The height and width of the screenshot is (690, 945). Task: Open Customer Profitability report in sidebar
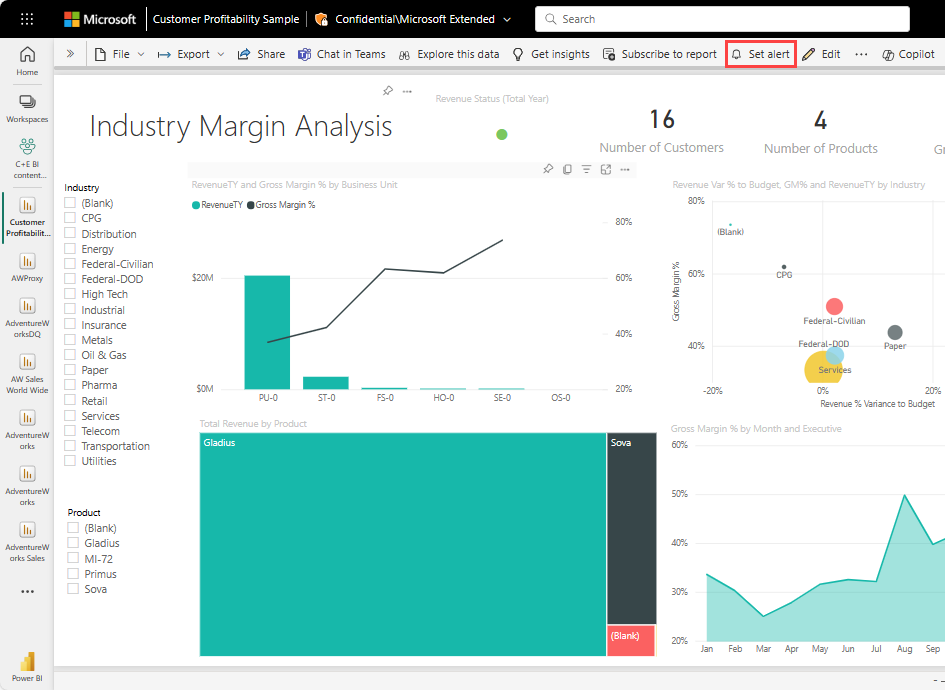27,217
